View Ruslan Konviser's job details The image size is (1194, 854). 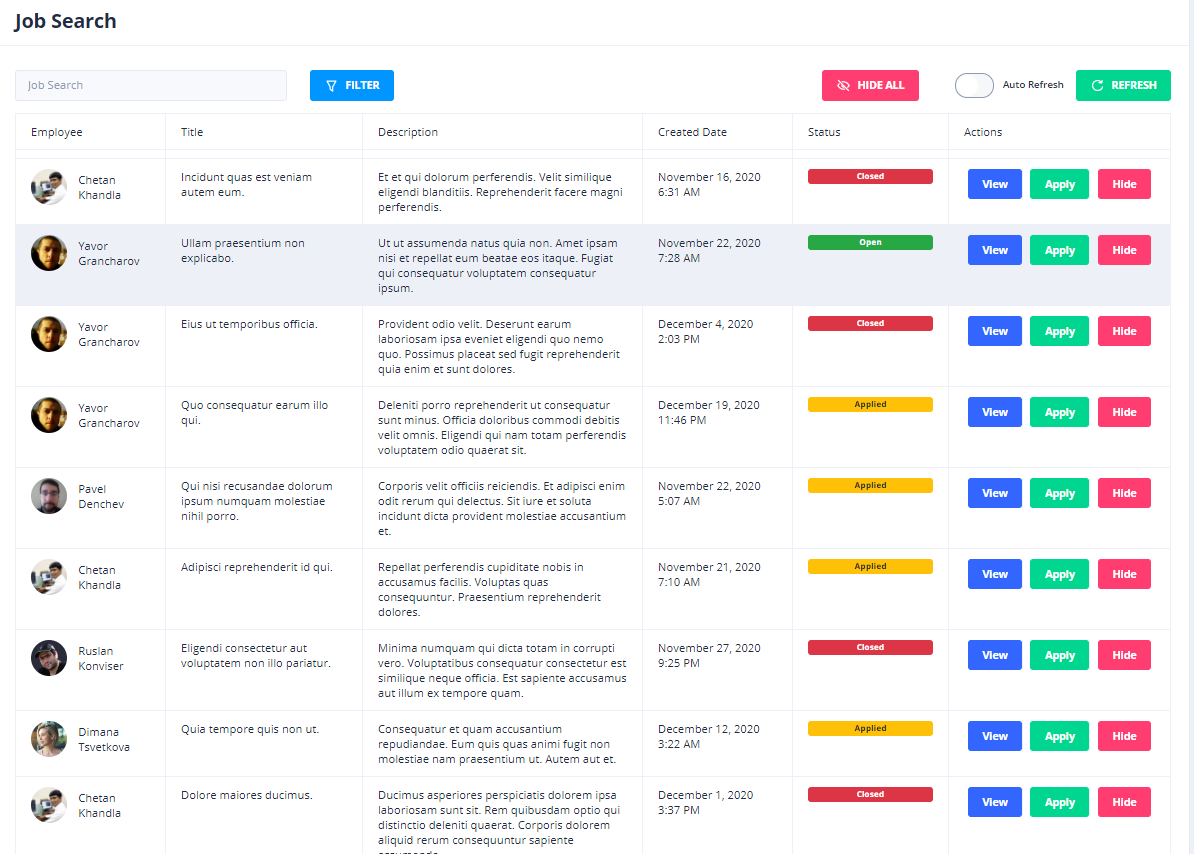[995, 655]
